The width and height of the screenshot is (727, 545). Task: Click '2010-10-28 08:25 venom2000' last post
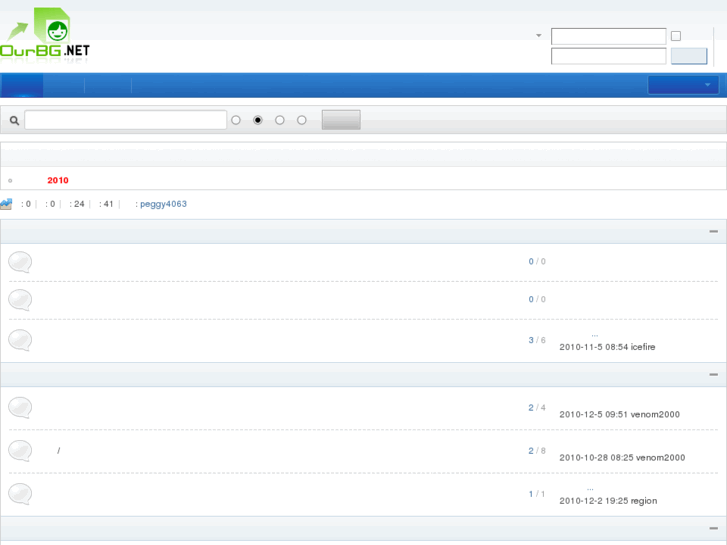coord(622,458)
